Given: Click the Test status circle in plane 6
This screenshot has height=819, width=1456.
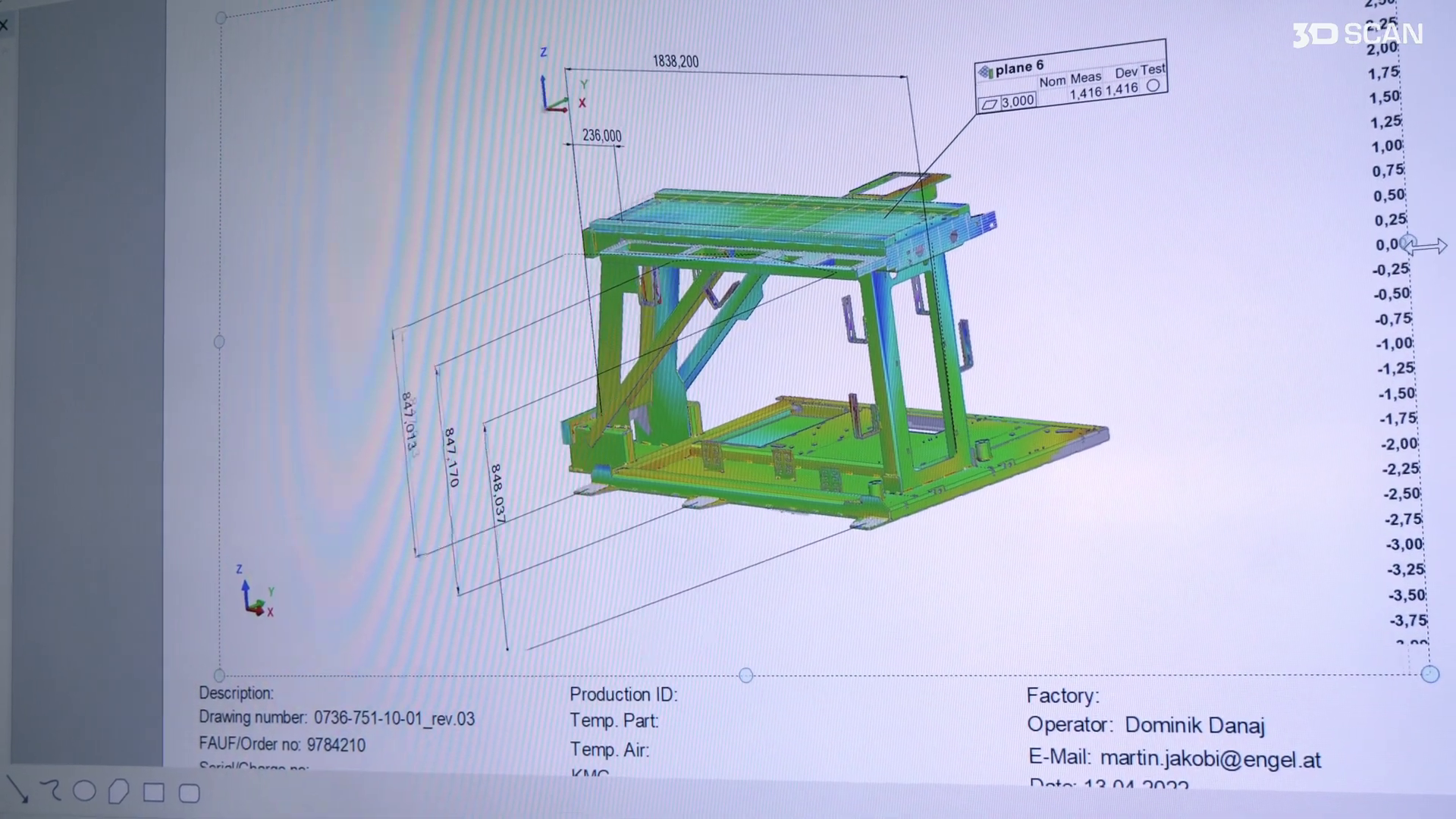Looking at the screenshot, I should [1153, 86].
